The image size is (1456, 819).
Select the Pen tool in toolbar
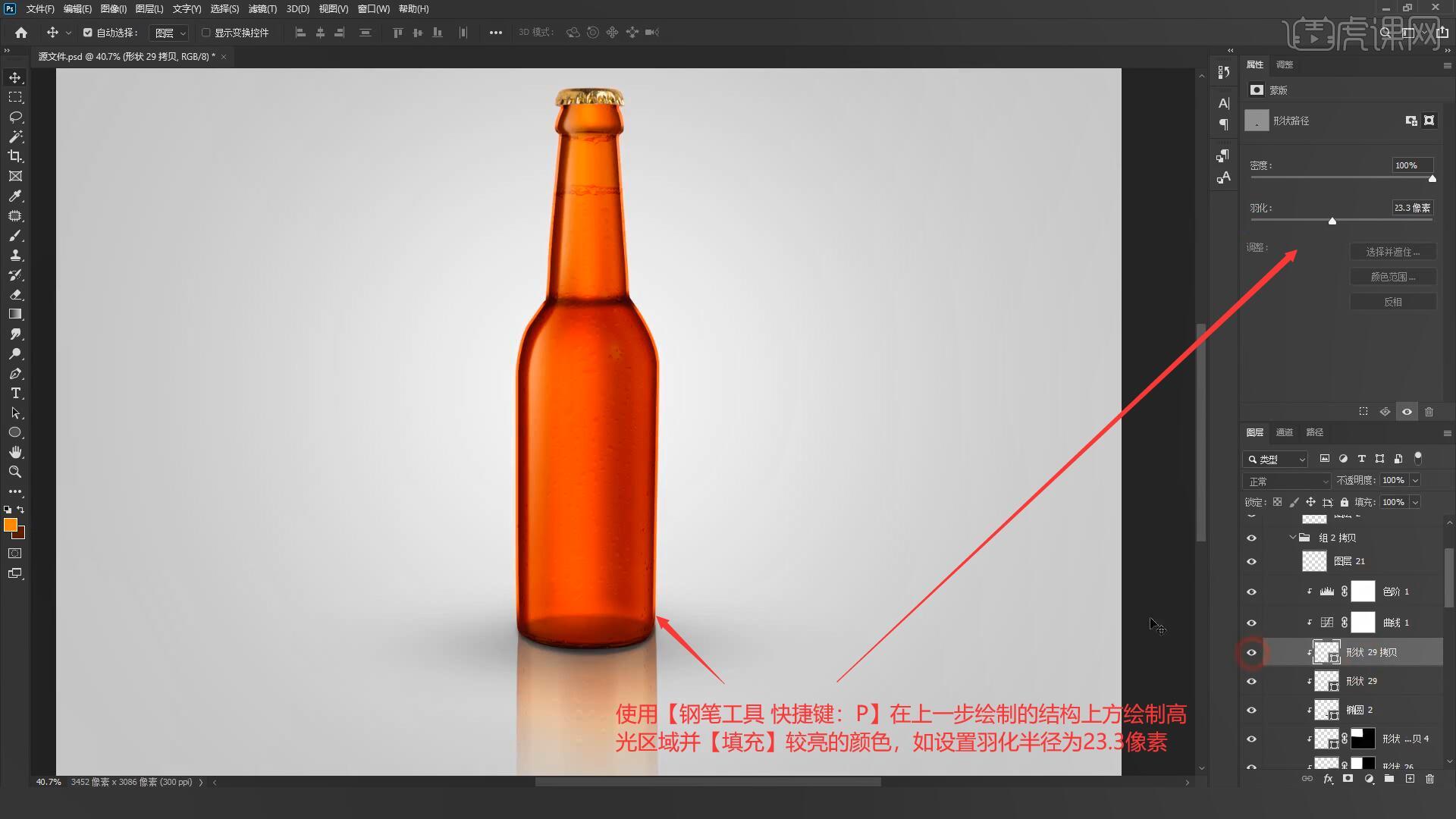15,374
